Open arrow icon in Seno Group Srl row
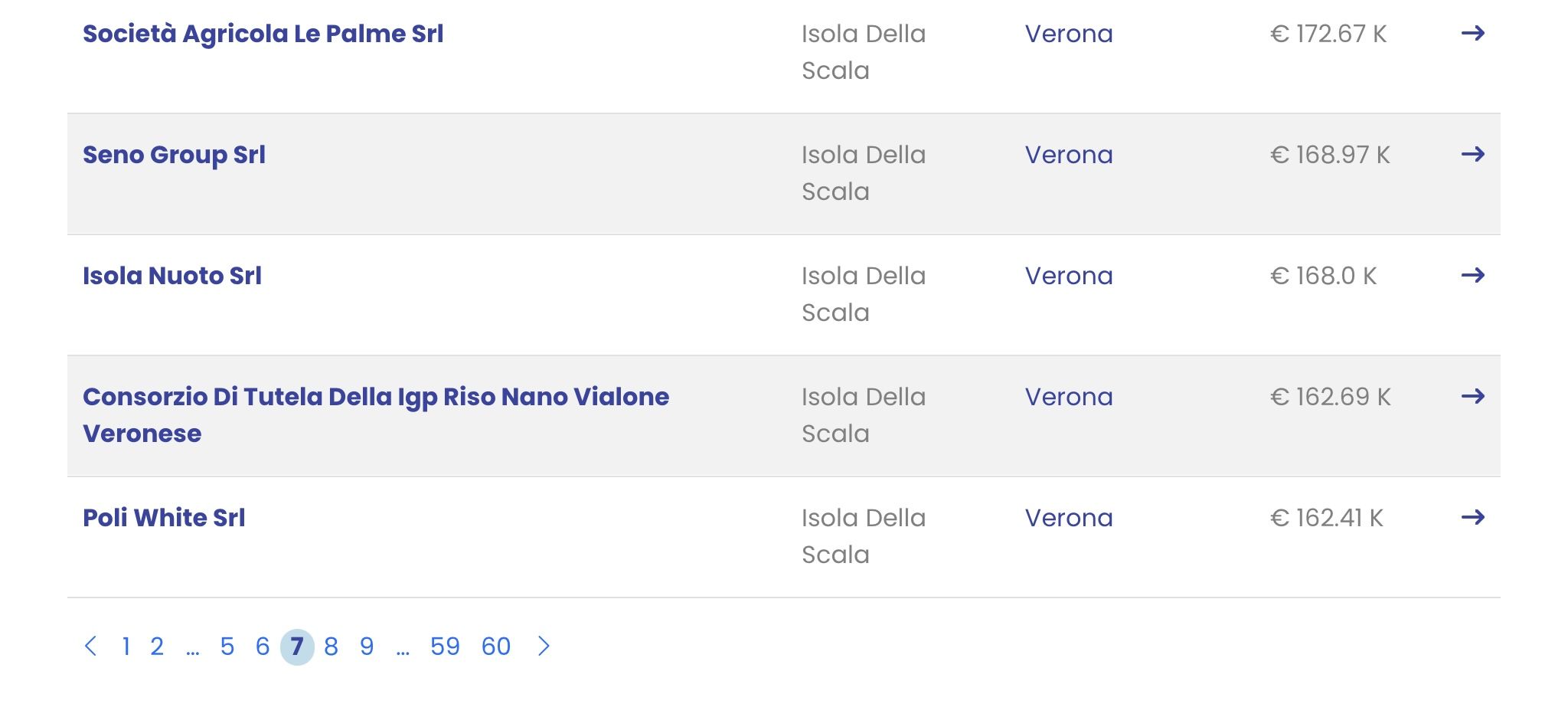 point(1473,154)
